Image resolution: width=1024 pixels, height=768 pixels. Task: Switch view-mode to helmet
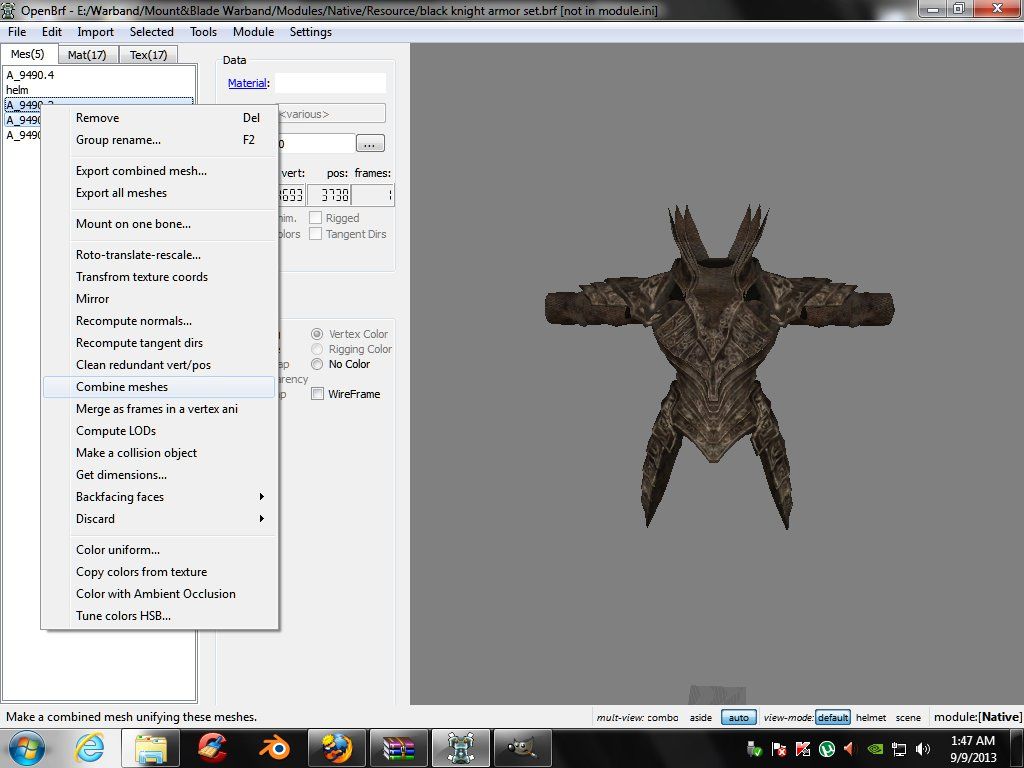[871, 717]
